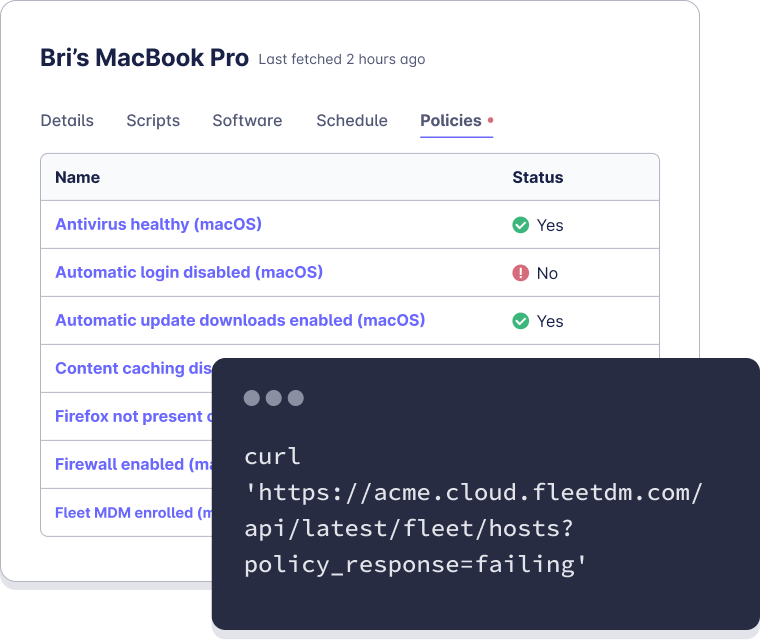Click green checkmark for Automatic update downloads
The height and width of the screenshot is (641, 760).
[x=520, y=321]
